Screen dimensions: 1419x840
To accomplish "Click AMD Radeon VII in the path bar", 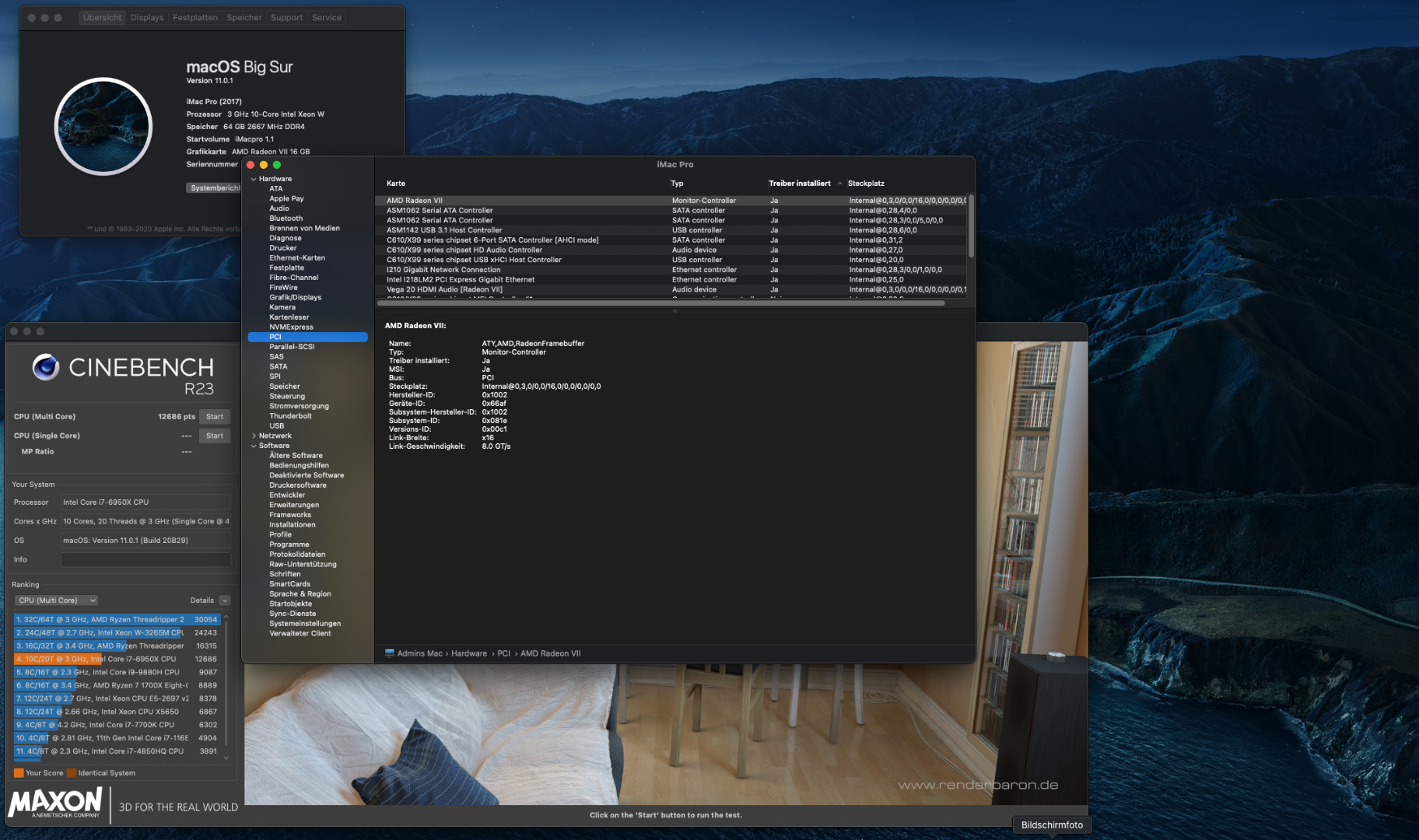I will (x=551, y=653).
